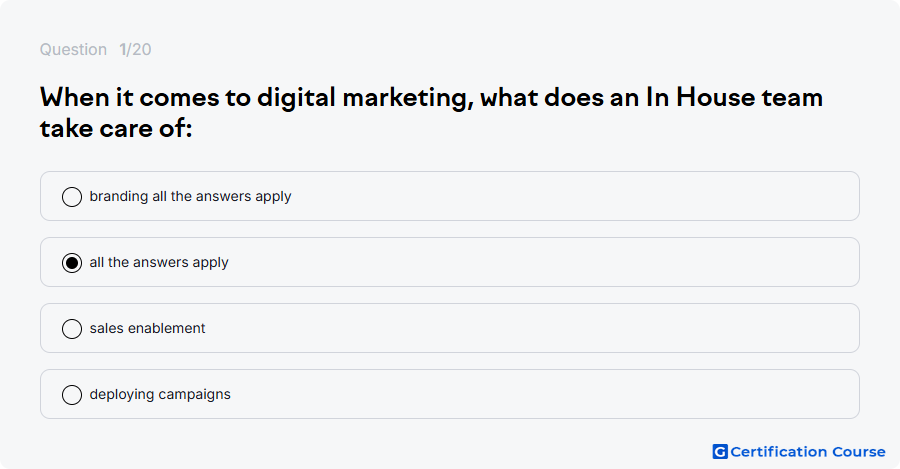Click the 'deploying campaigns' answer text
The image size is (900, 469).
pyautogui.click(x=160, y=394)
